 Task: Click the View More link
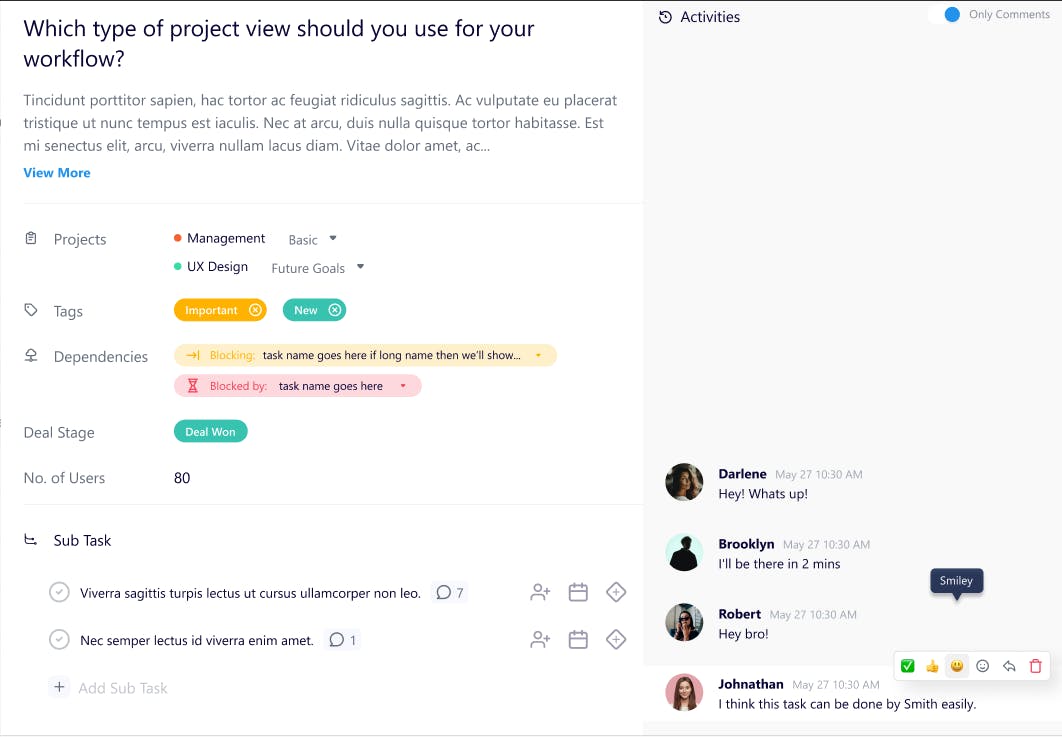(57, 173)
